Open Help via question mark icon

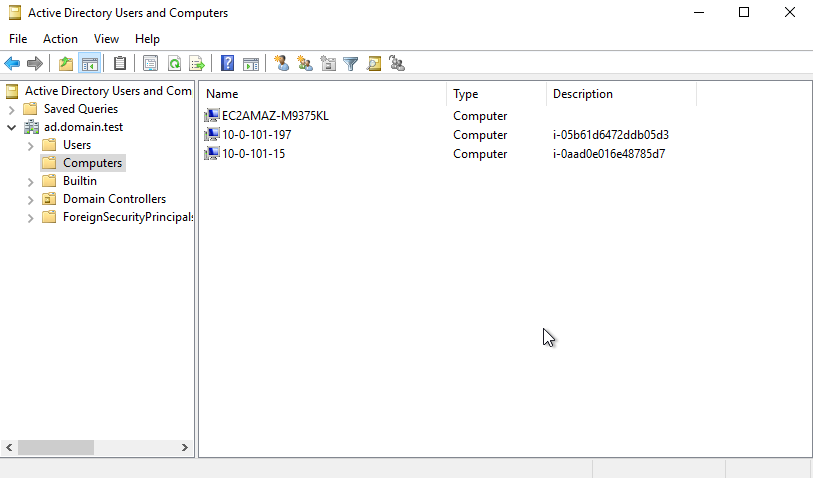click(x=227, y=64)
